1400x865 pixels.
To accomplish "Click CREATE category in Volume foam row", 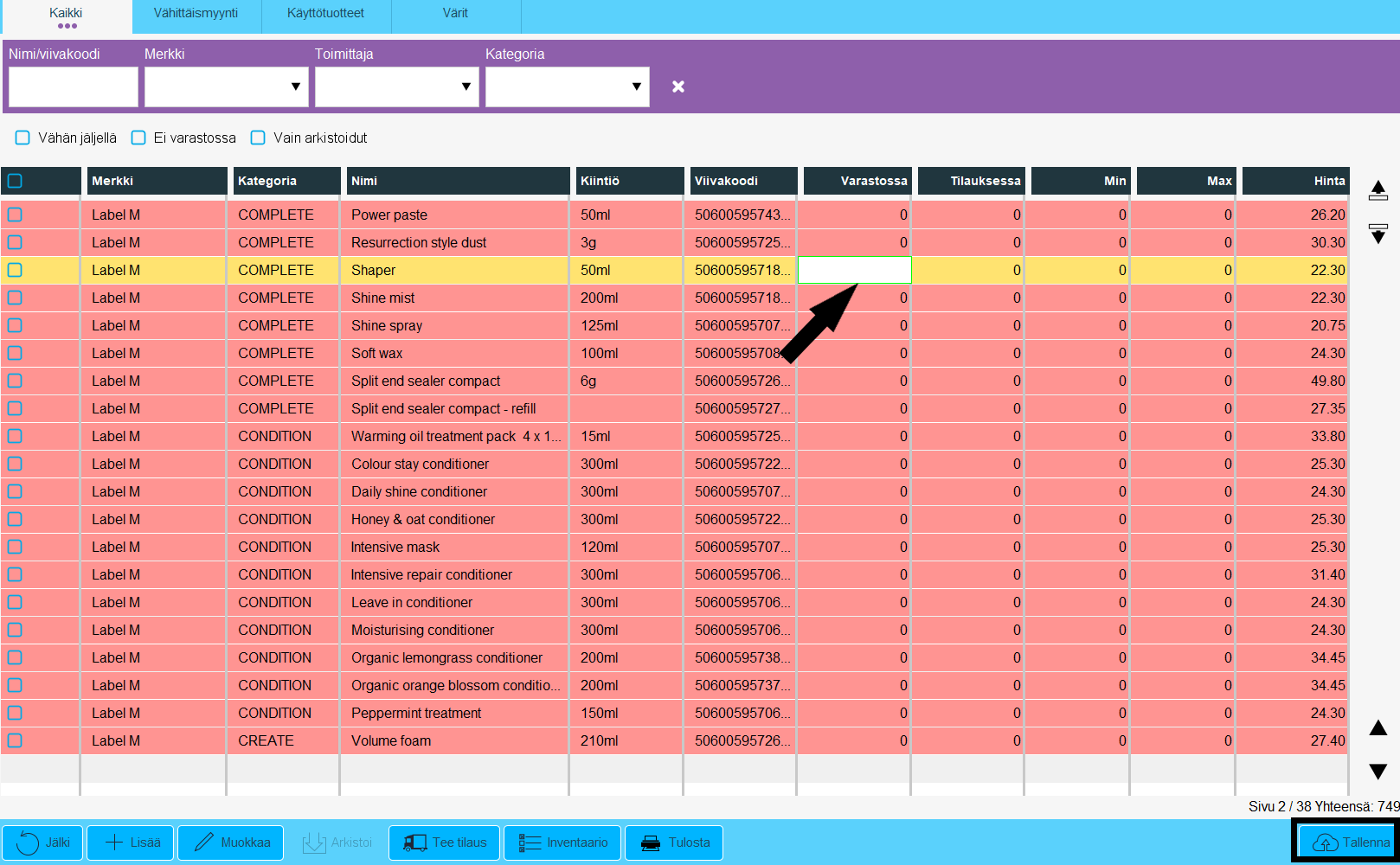I will [x=266, y=740].
